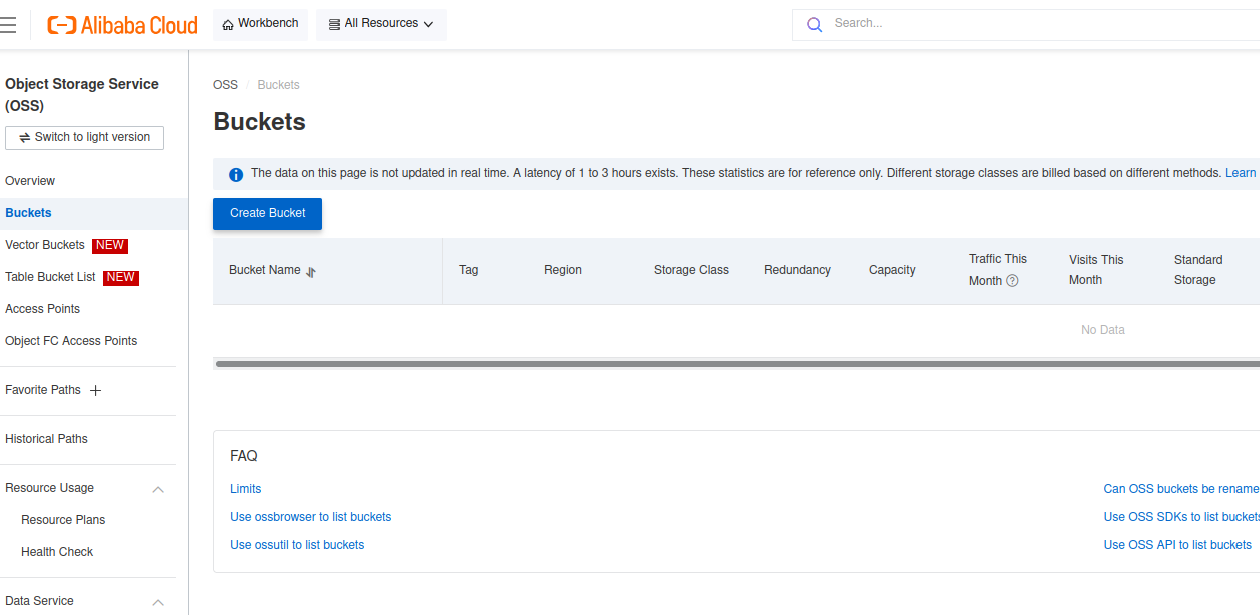This screenshot has height=615, width=1260.
Task: Open Object FC Access Points
Action: pyautogui.click(x=71, y=341)
